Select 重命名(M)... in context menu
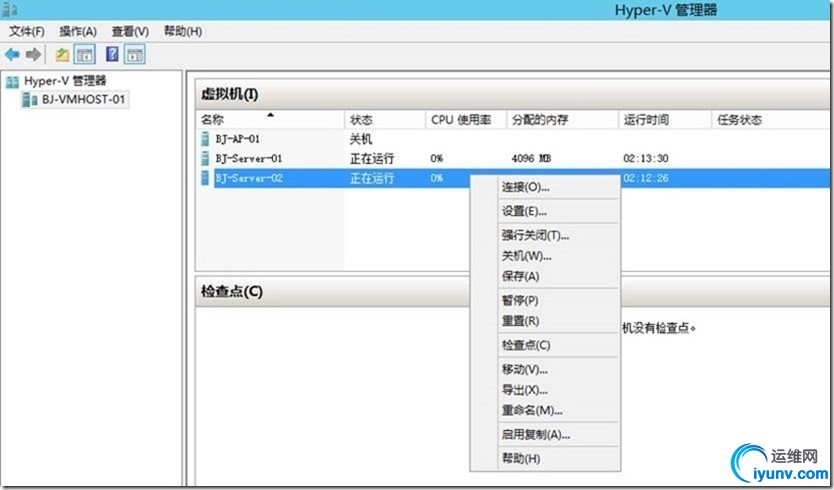Image resolution: width=834 pixels, height=490 pixels. coord(546,411)
